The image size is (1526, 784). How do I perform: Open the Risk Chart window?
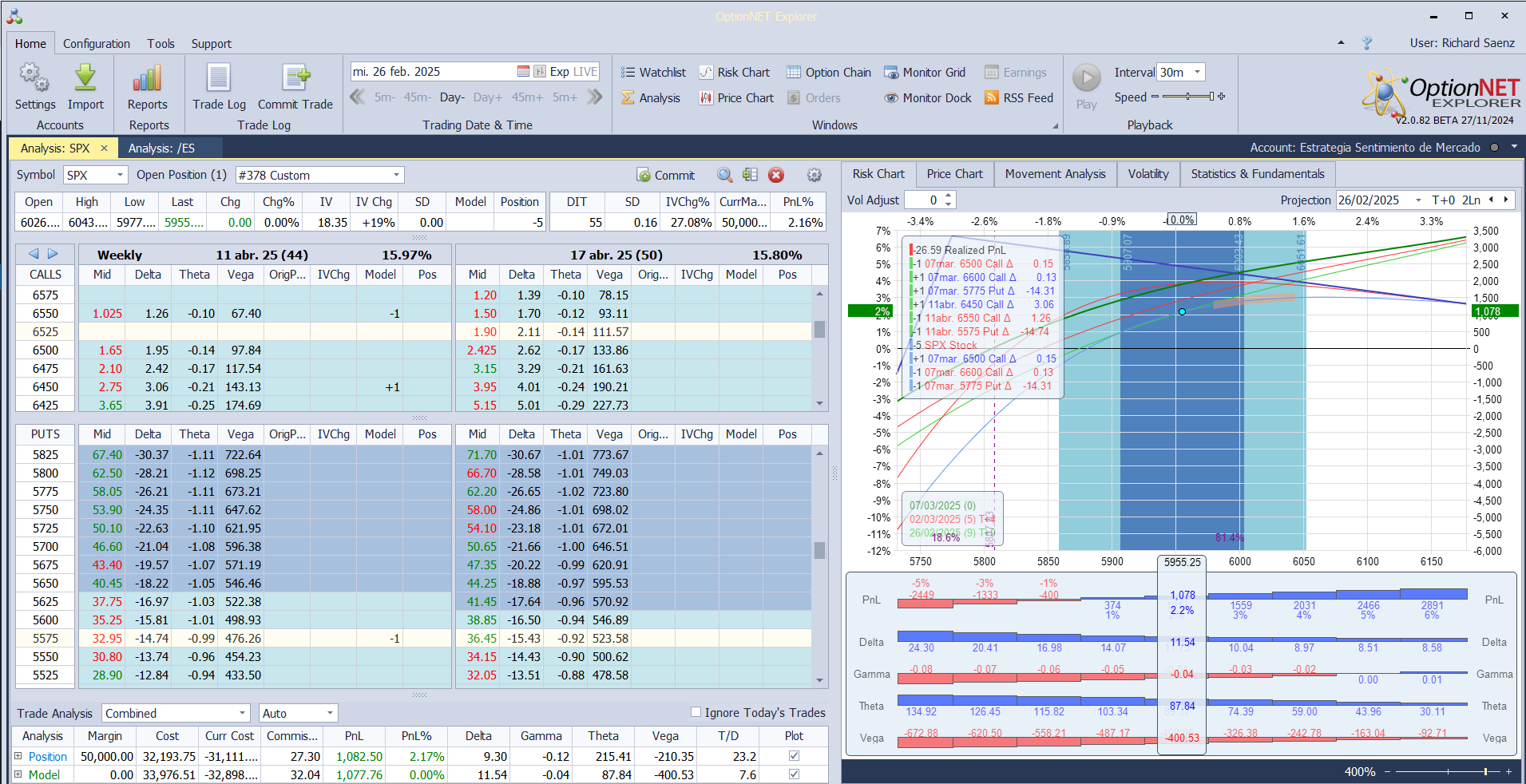click(735, 73)
